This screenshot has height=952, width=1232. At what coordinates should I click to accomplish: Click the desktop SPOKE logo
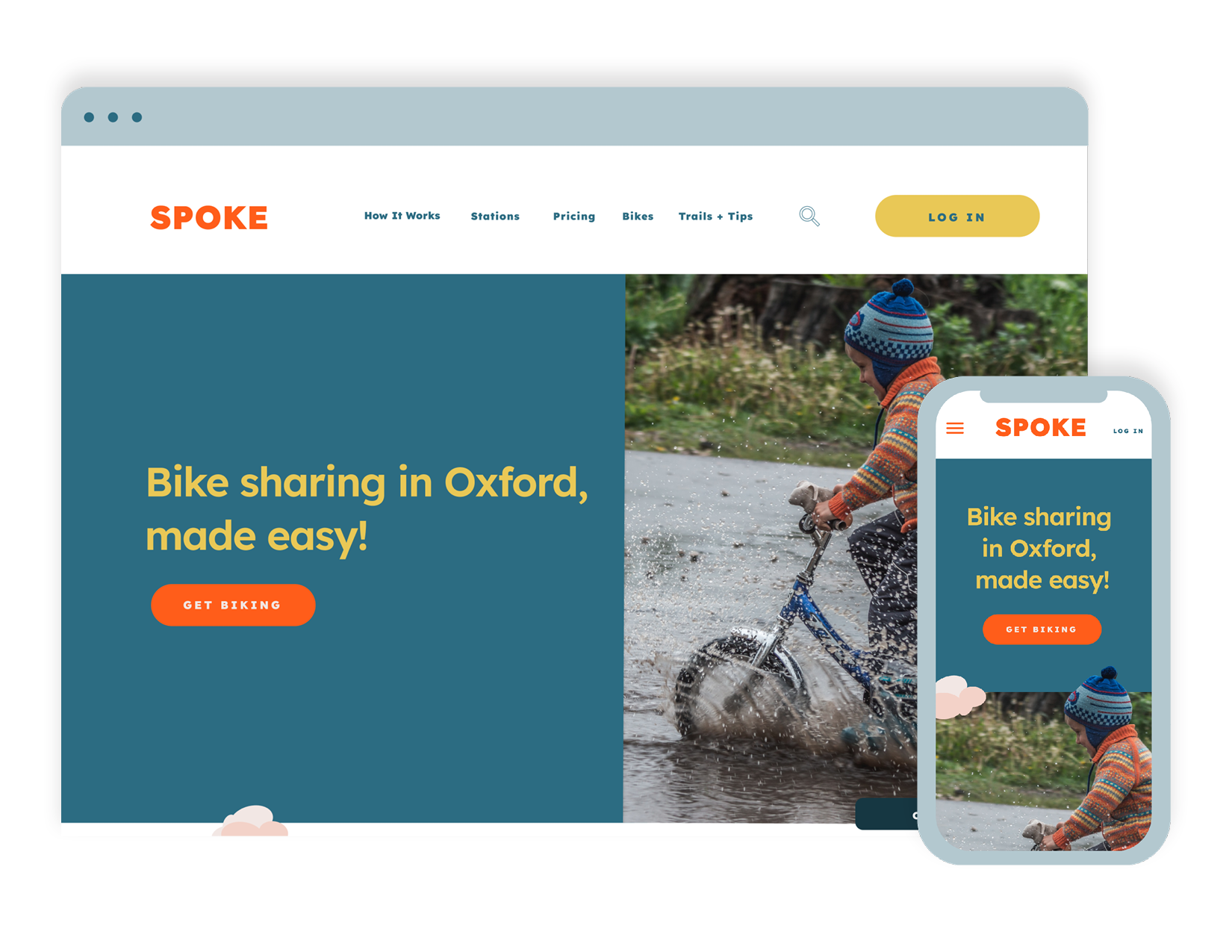tap(209, 217)
